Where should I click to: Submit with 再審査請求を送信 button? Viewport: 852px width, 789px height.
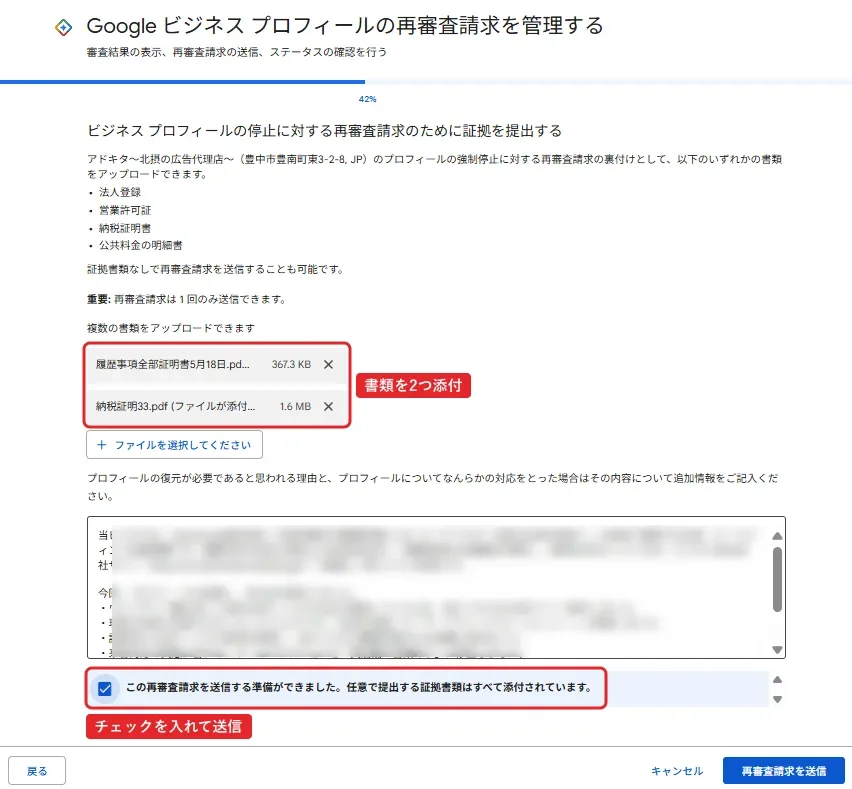click(x=784, y=771)
